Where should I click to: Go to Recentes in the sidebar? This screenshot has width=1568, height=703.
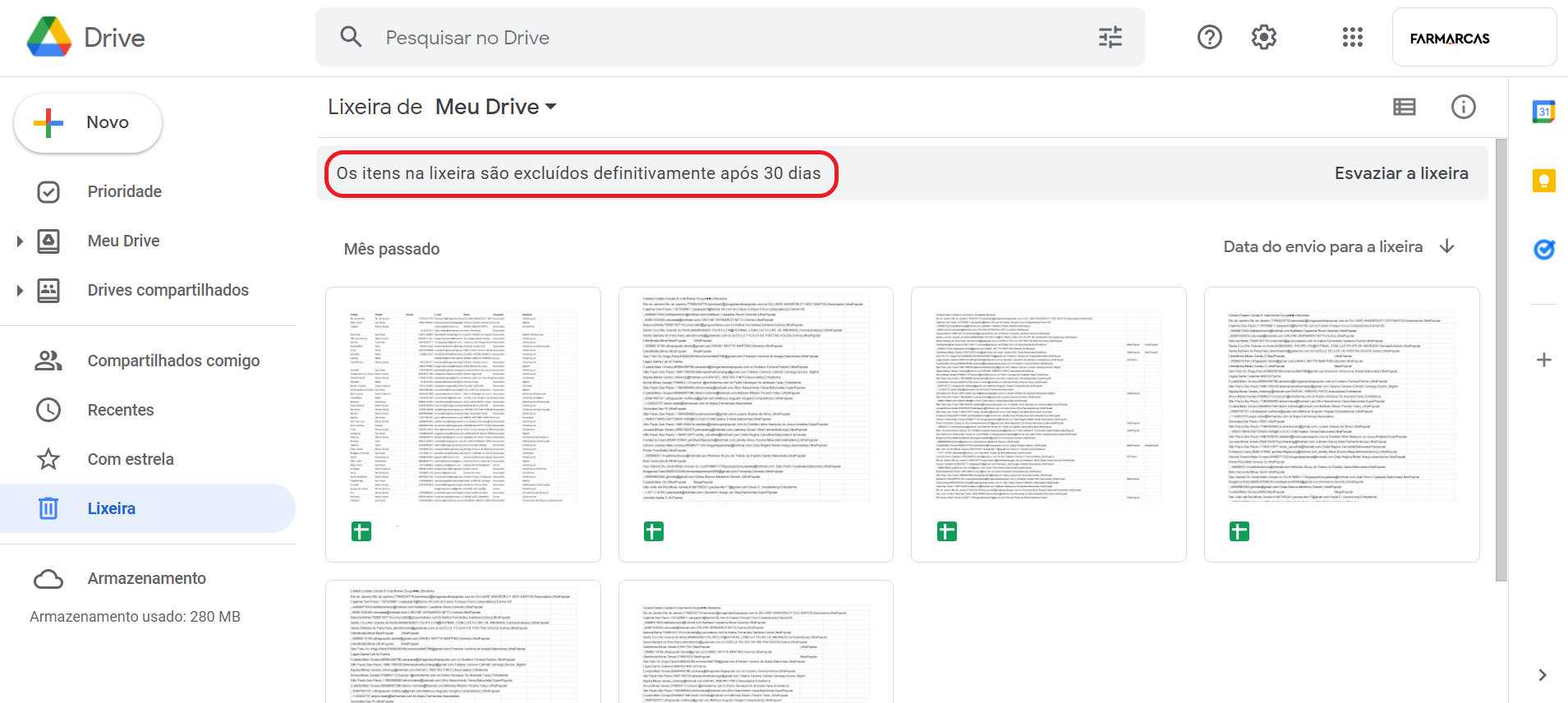121,410
